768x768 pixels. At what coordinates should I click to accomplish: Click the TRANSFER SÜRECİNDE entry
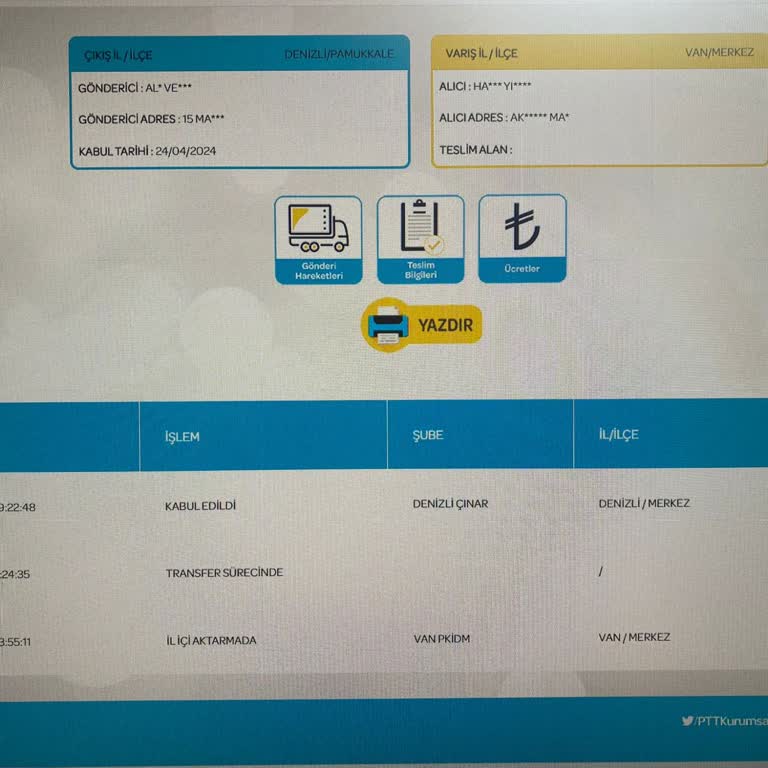point(224,573)
